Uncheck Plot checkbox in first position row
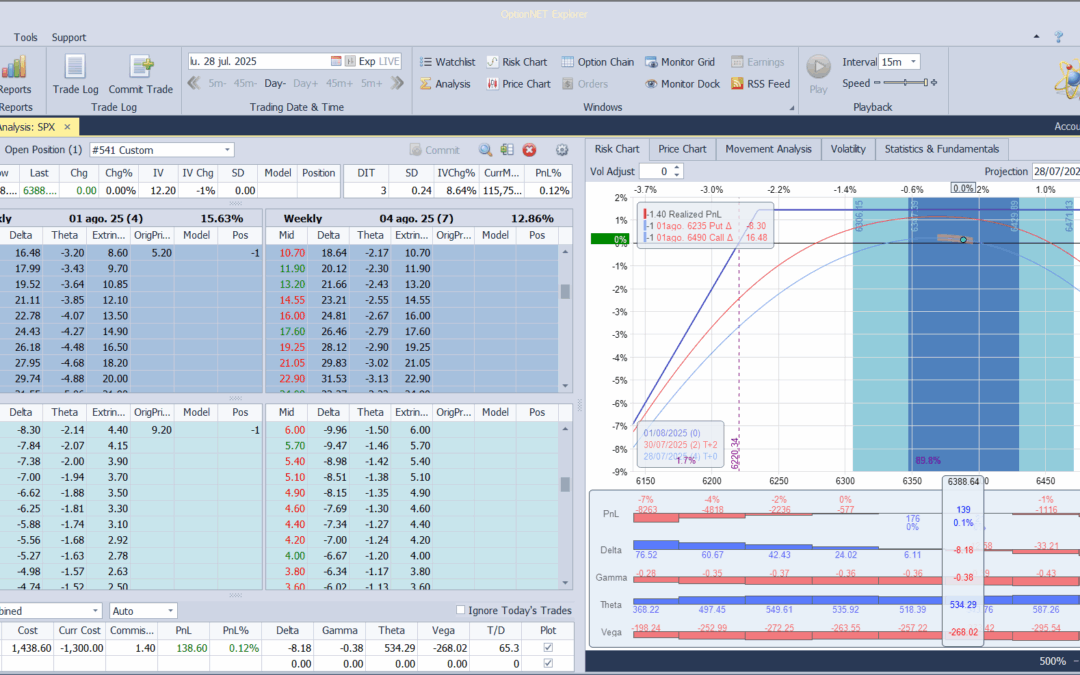 click(x=546, y=649)
